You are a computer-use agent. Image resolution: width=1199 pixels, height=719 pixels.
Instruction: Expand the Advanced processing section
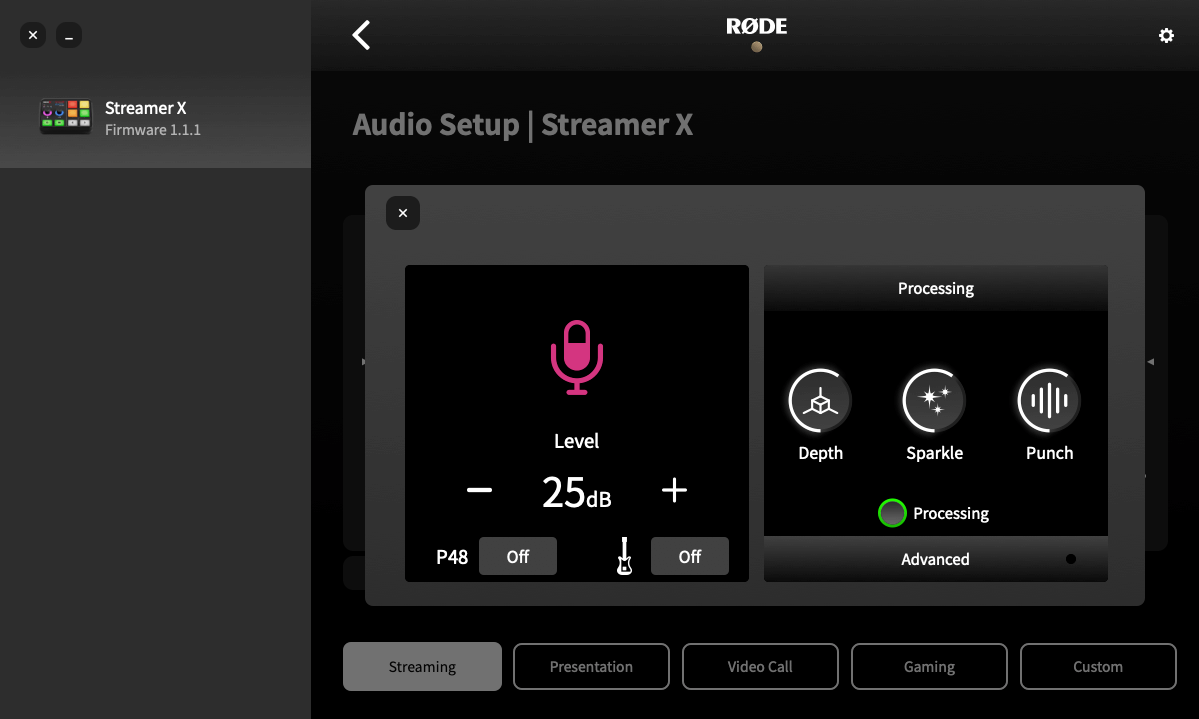coord(934,559)
